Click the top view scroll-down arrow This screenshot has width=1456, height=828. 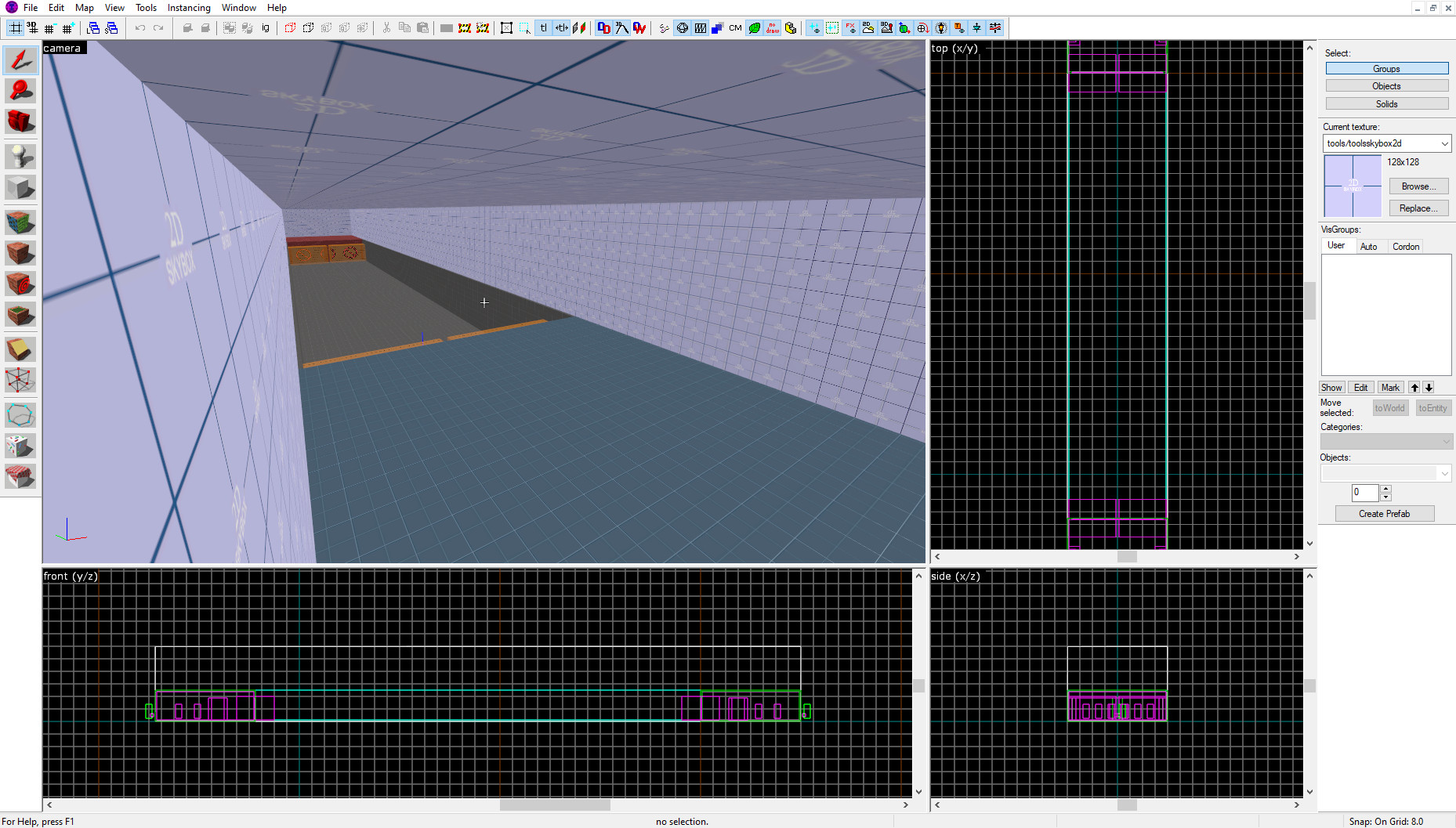[1309, 544]
